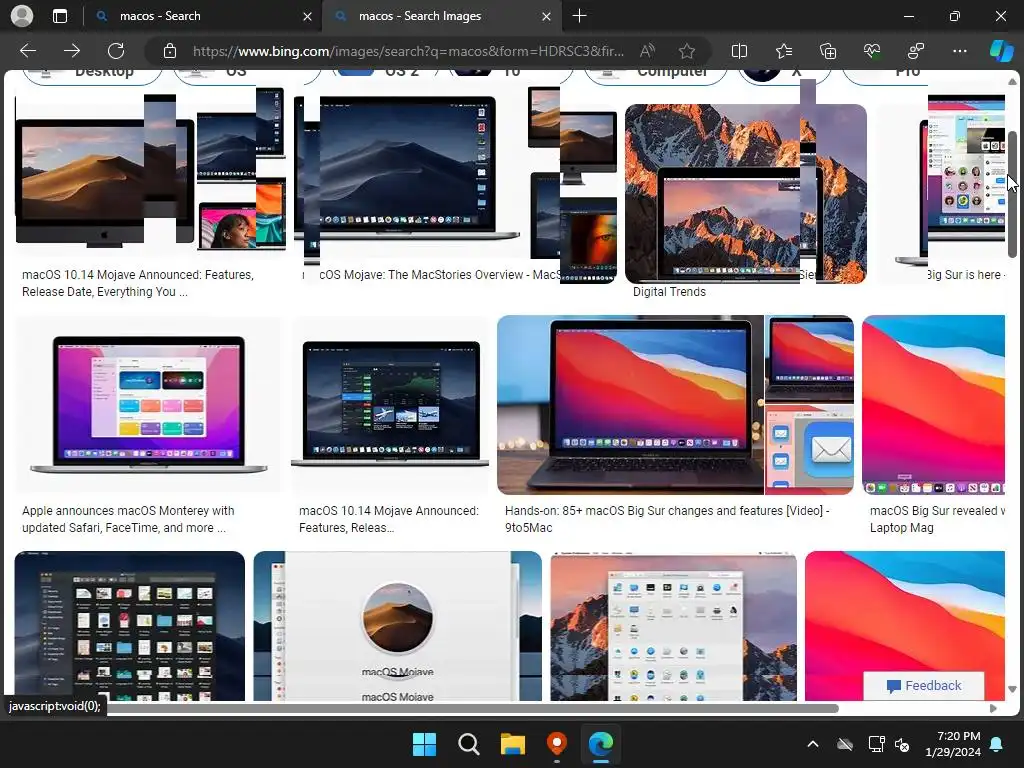Screen dimensions: 1024x768
Task: Open the muted volume tray icon
Action: 902,744
